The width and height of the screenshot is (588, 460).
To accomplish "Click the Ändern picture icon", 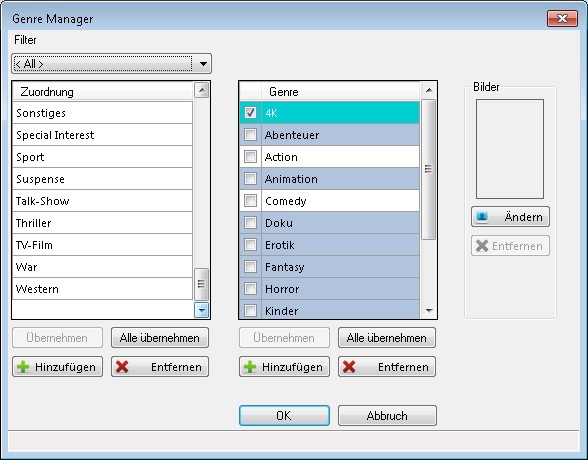I will (482, 217).
